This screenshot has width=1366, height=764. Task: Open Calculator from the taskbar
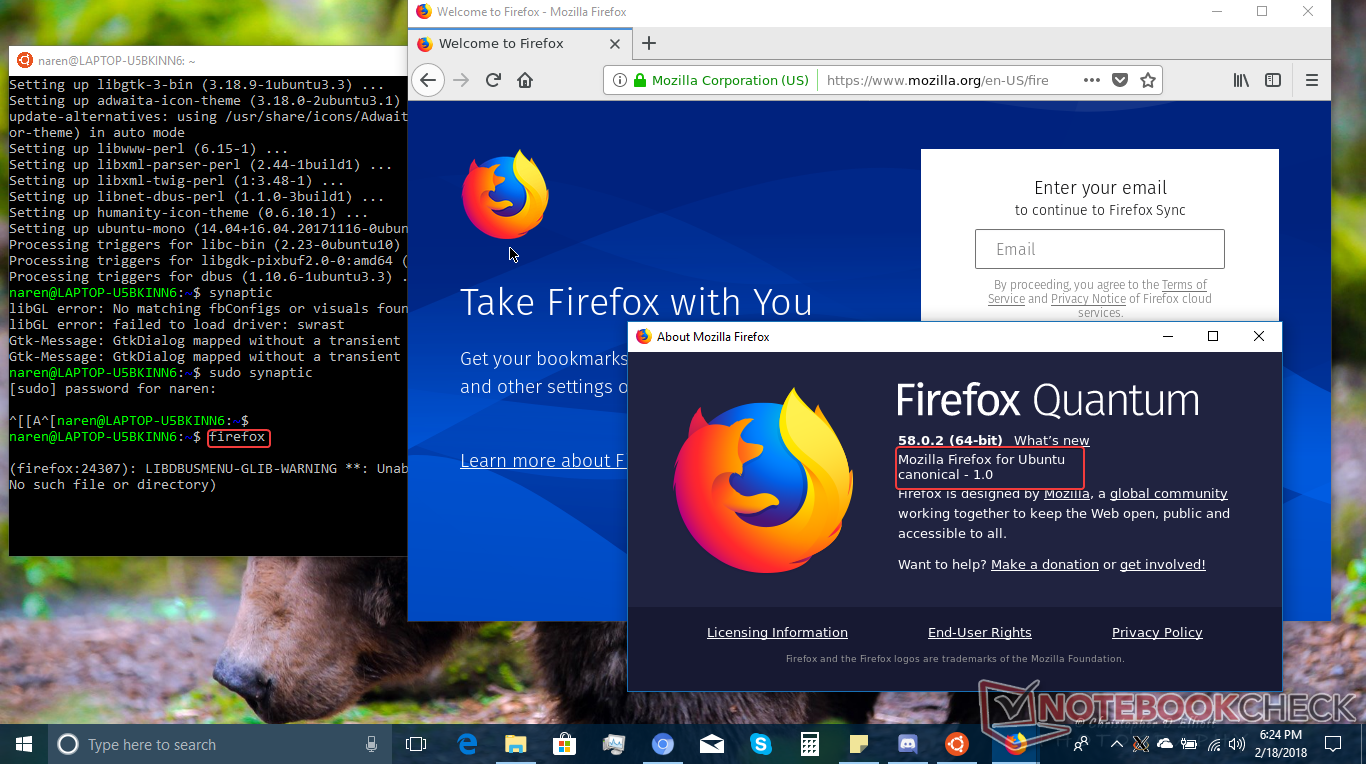810,744
